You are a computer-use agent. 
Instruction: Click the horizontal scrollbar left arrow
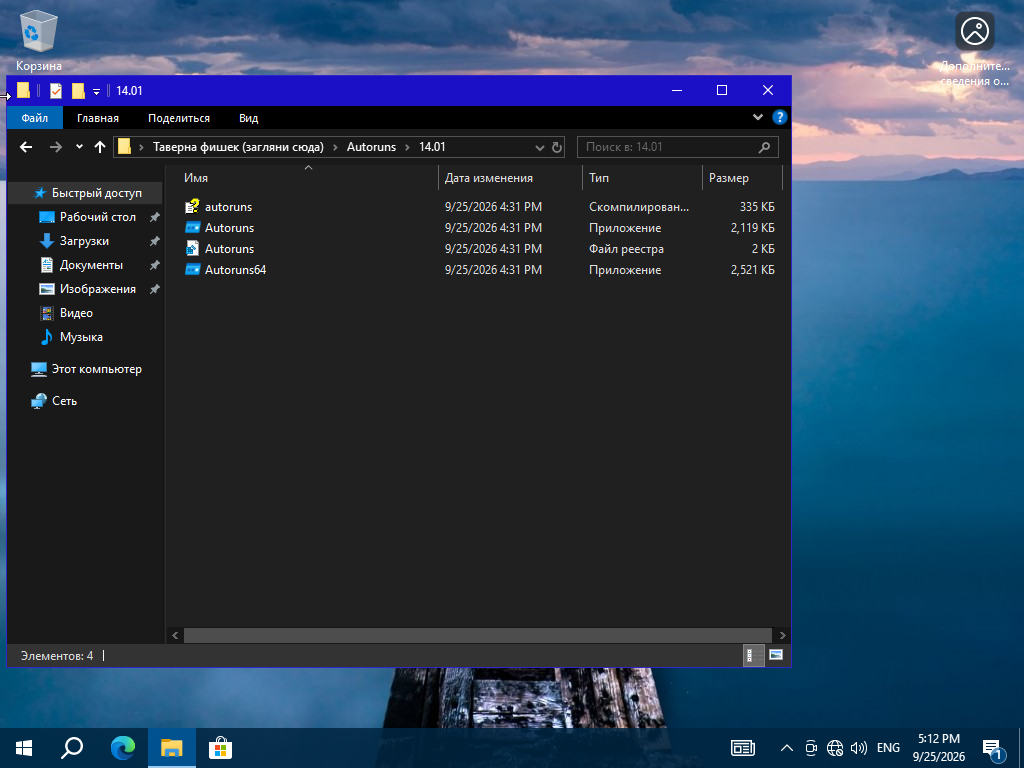click(x=175, y=635)
